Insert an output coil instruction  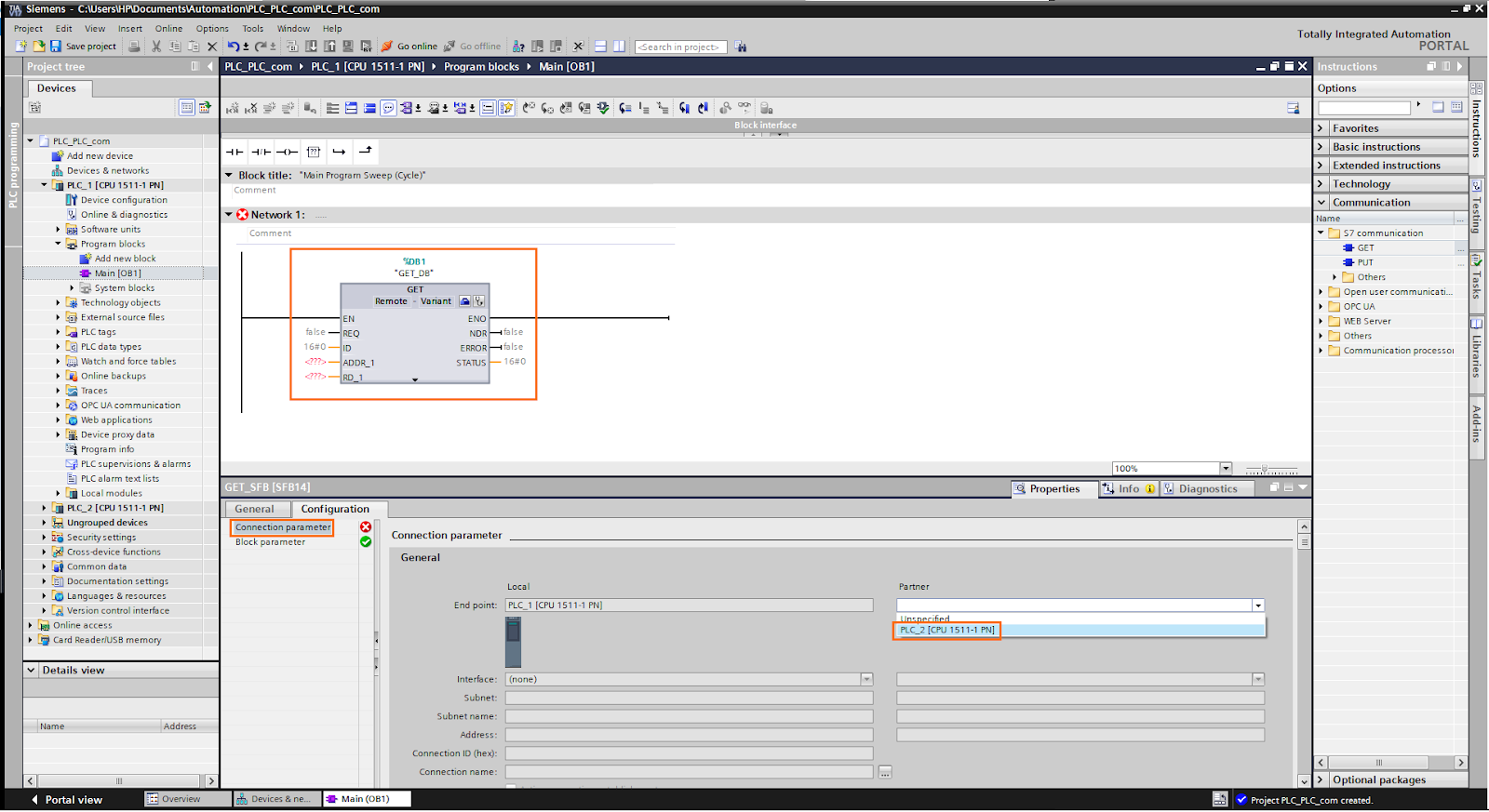click(x=288, y=152)
